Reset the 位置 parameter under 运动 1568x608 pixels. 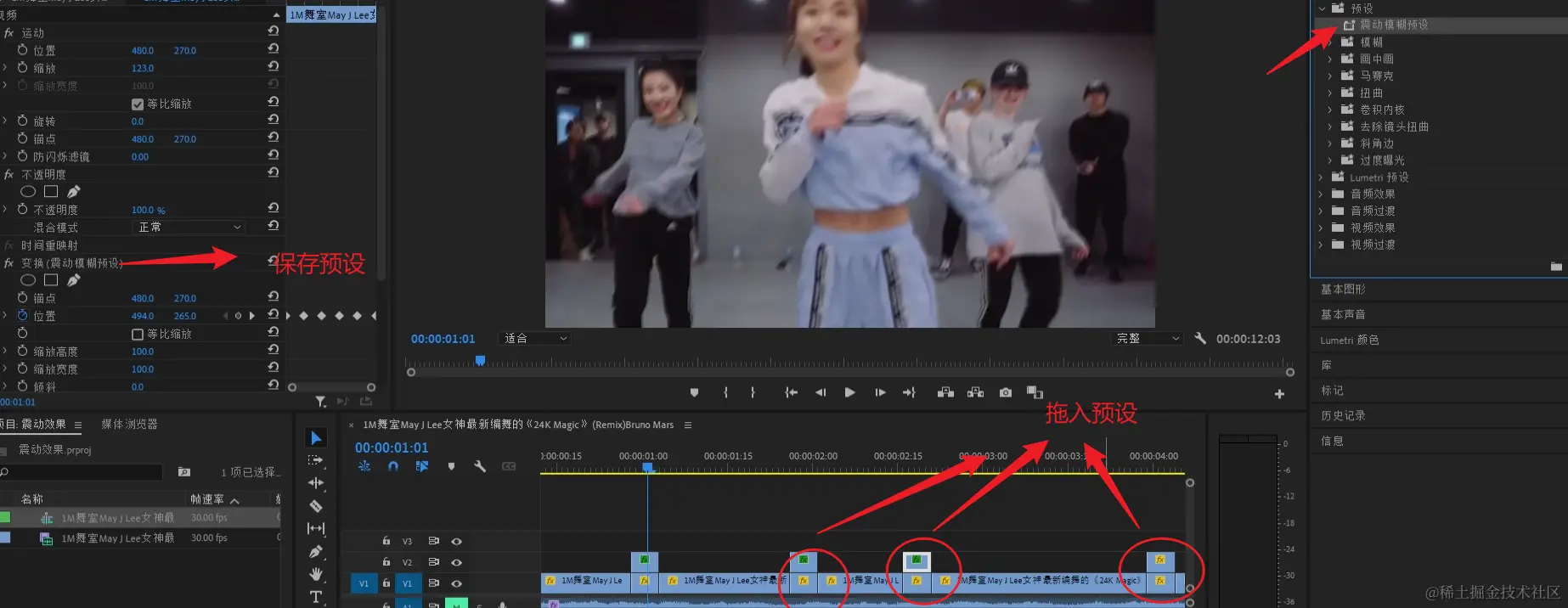[x=273, y=48]
